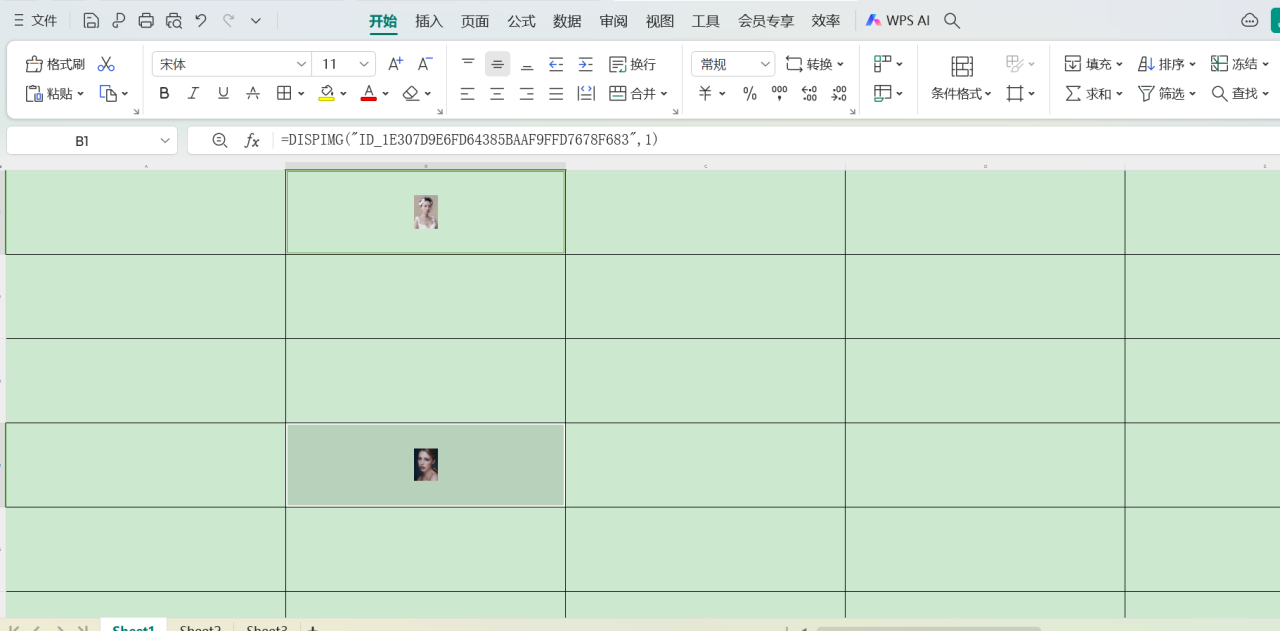Switch to the Page (页面) tab

(475, 21)
